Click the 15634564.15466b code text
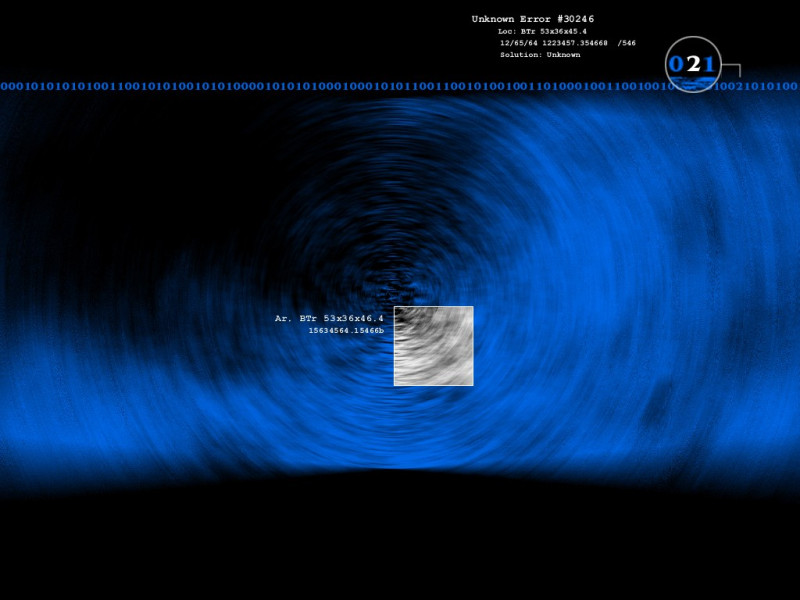The height and width of the screenshot is (600, 800). point(345,330)
